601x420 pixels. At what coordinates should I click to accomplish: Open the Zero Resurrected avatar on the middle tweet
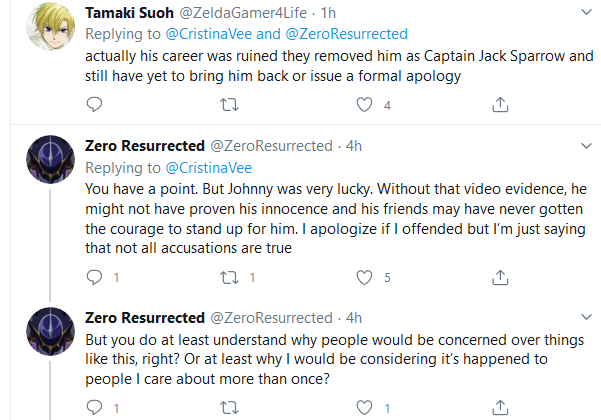click(50, 159)
